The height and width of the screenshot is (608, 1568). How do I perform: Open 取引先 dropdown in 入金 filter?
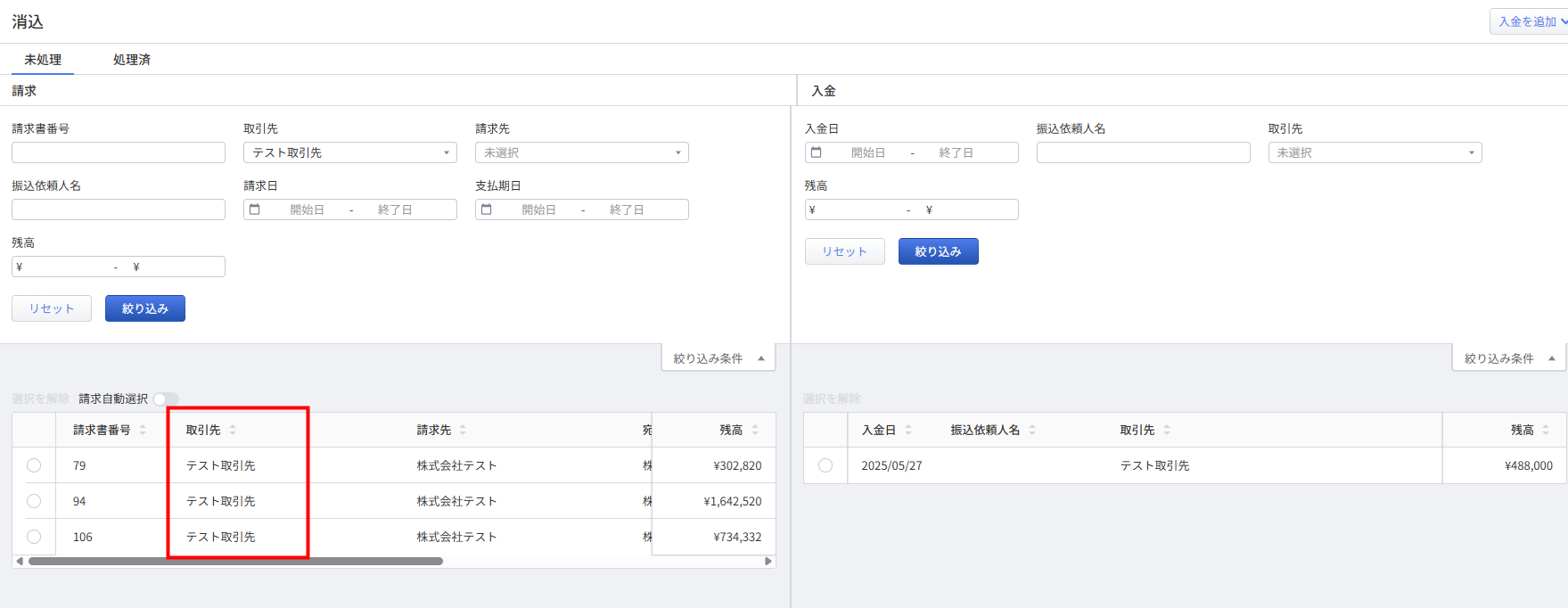(1375, 152)
